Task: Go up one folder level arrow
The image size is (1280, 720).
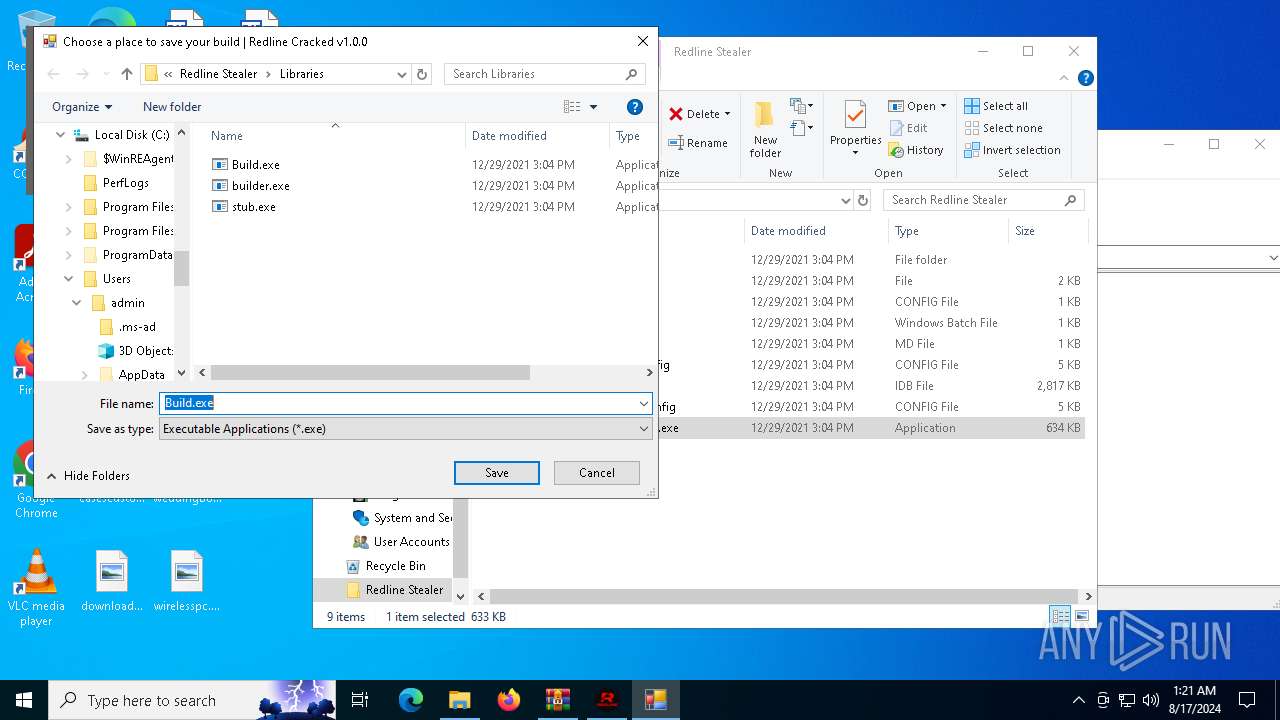Action: pyautogui.click(x=127, y=74)
